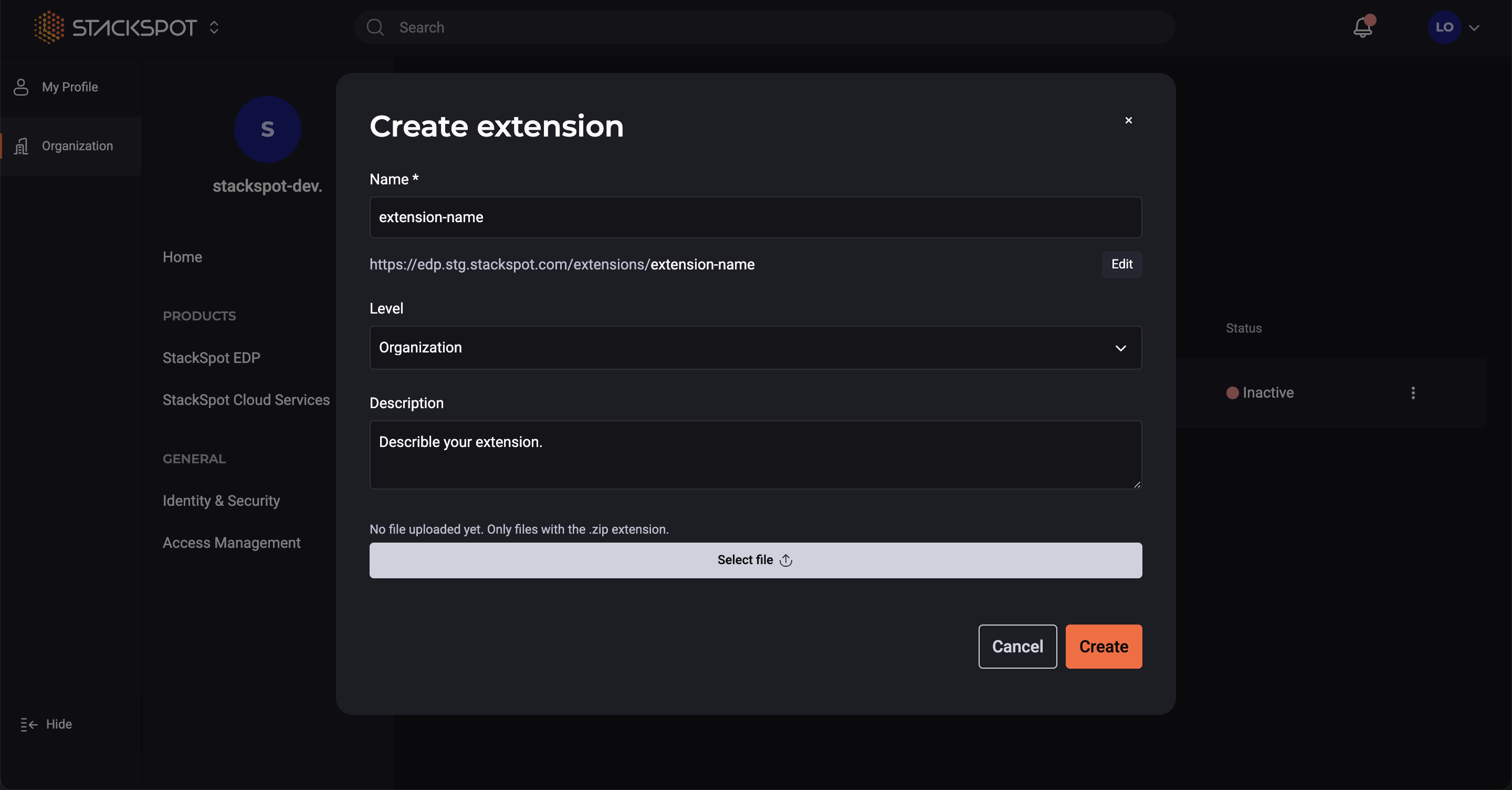Click the Organization building icon

coord(21,145)
